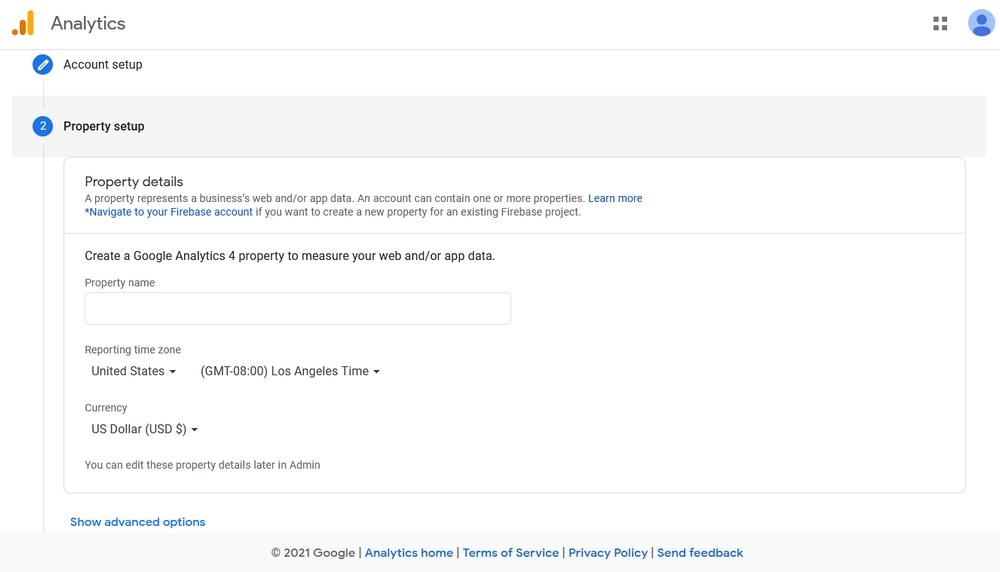
Task: Open the Learn more link
Action: [615, 198]
